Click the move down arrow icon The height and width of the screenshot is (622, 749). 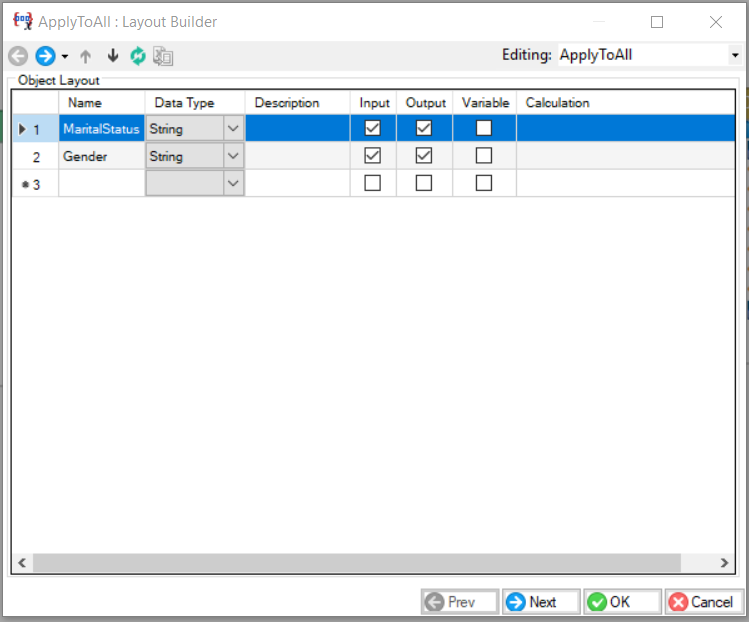(x=112, y=56)
